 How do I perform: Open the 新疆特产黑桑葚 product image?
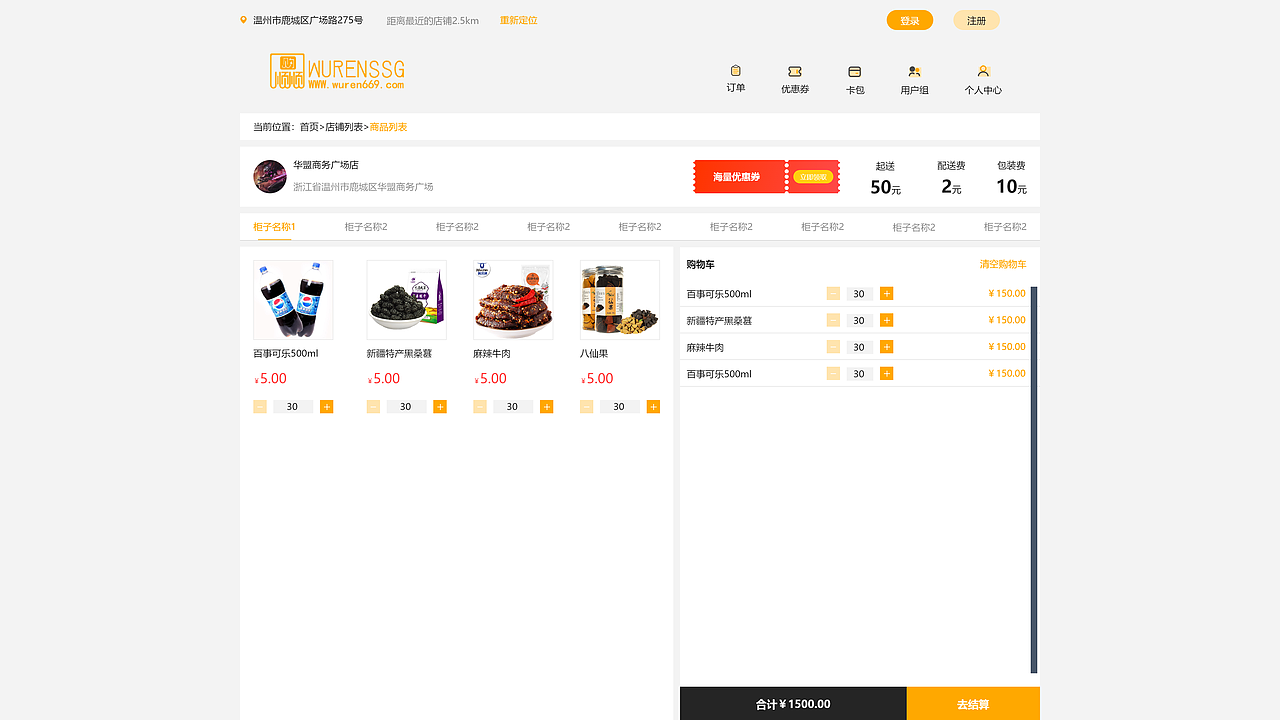tap(407, 300)
